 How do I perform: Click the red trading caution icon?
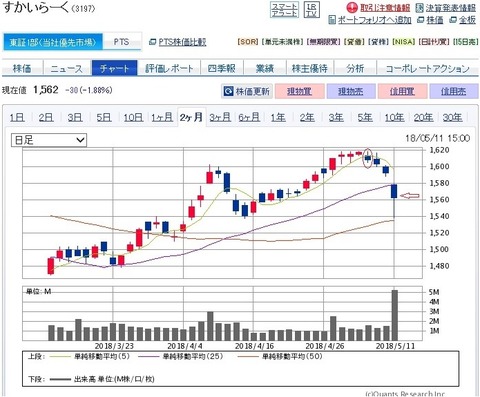click(352, 7)
